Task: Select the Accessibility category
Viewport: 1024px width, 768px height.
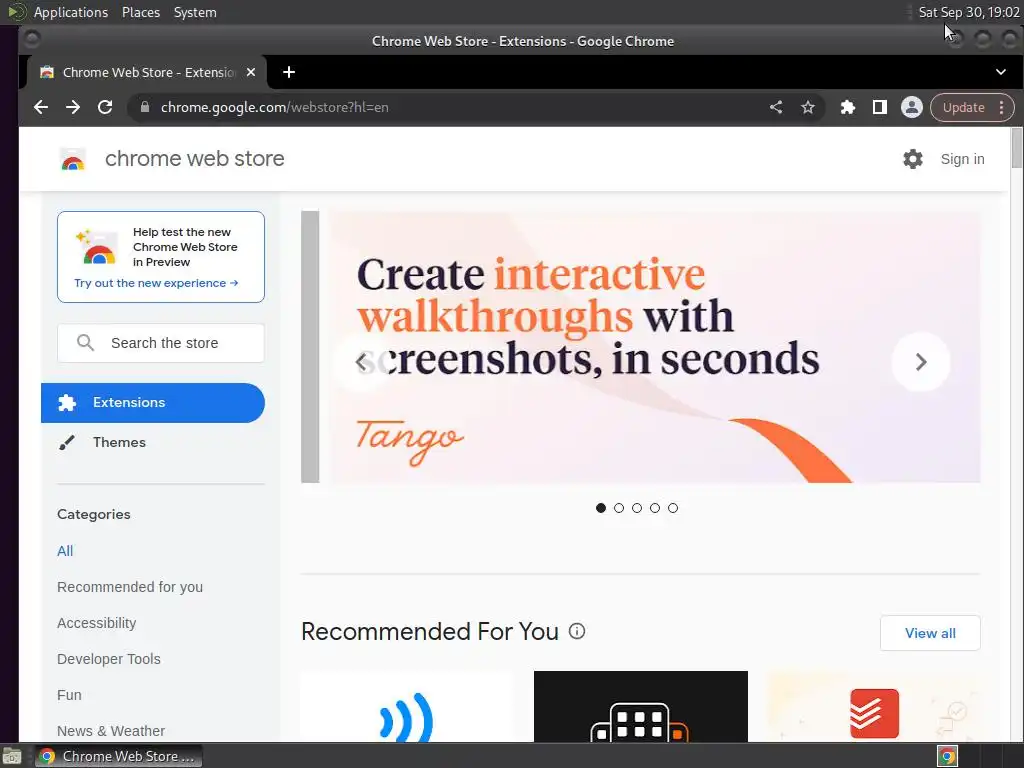Action: click(97, 622)
